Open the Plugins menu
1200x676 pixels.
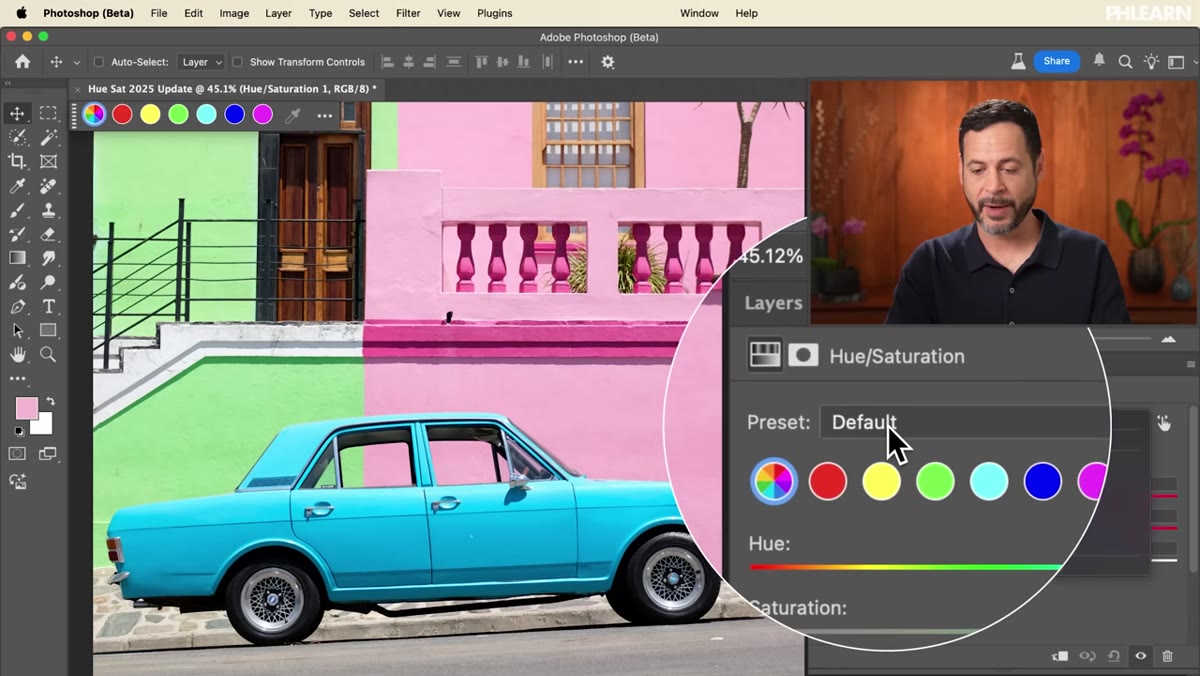[x=494, y=13]
